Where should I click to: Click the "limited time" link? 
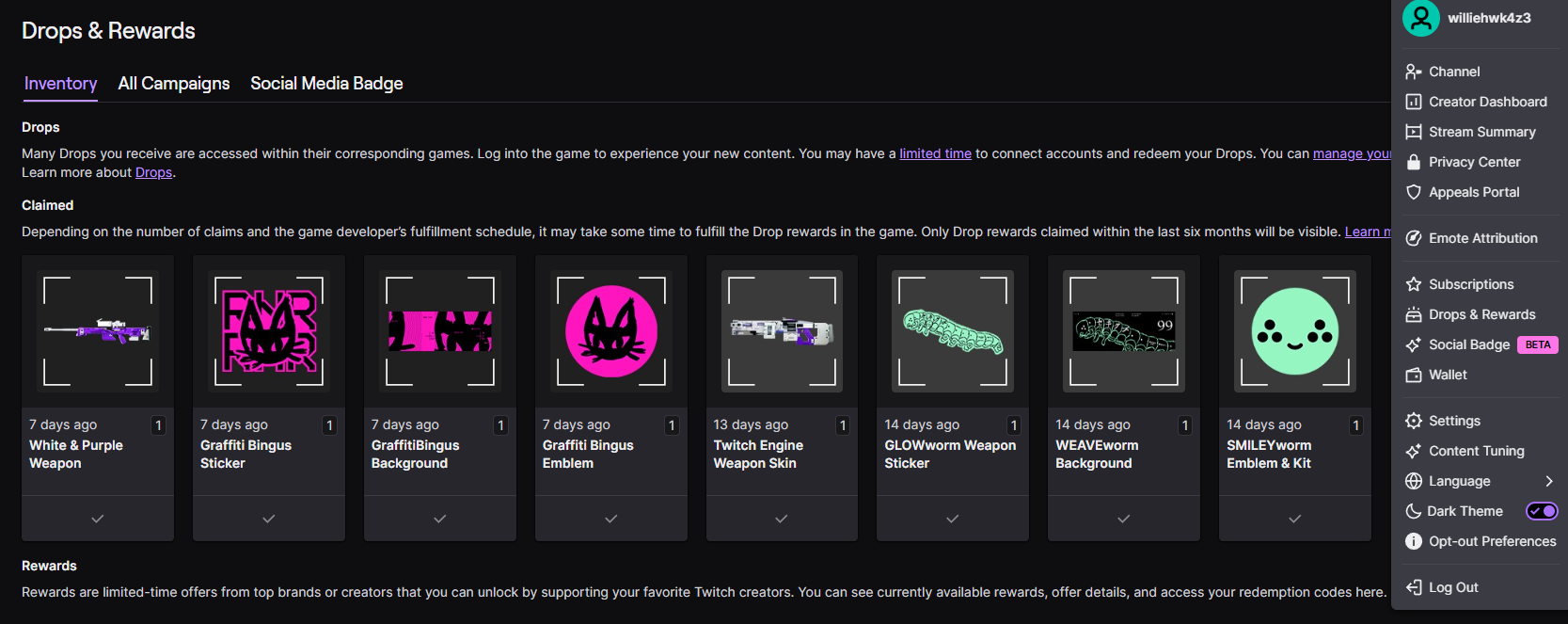tap(935, 153)
